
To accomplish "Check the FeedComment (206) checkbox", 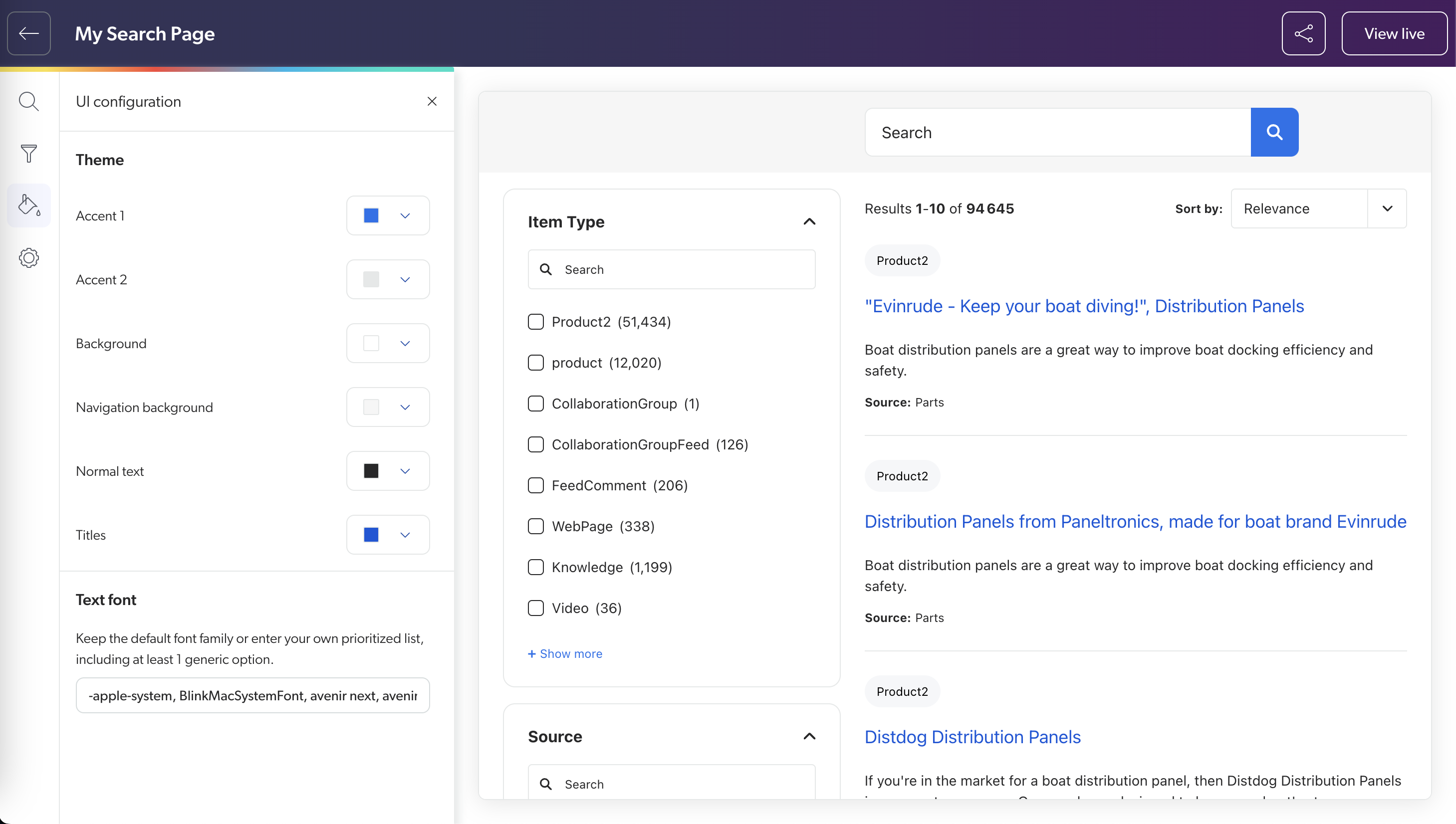I will pos(535,485).
